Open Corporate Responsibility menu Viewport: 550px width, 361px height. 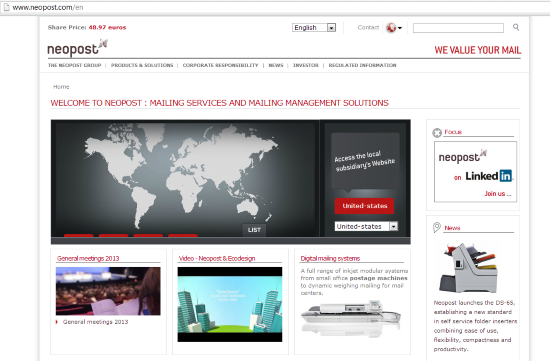point(220,65)
